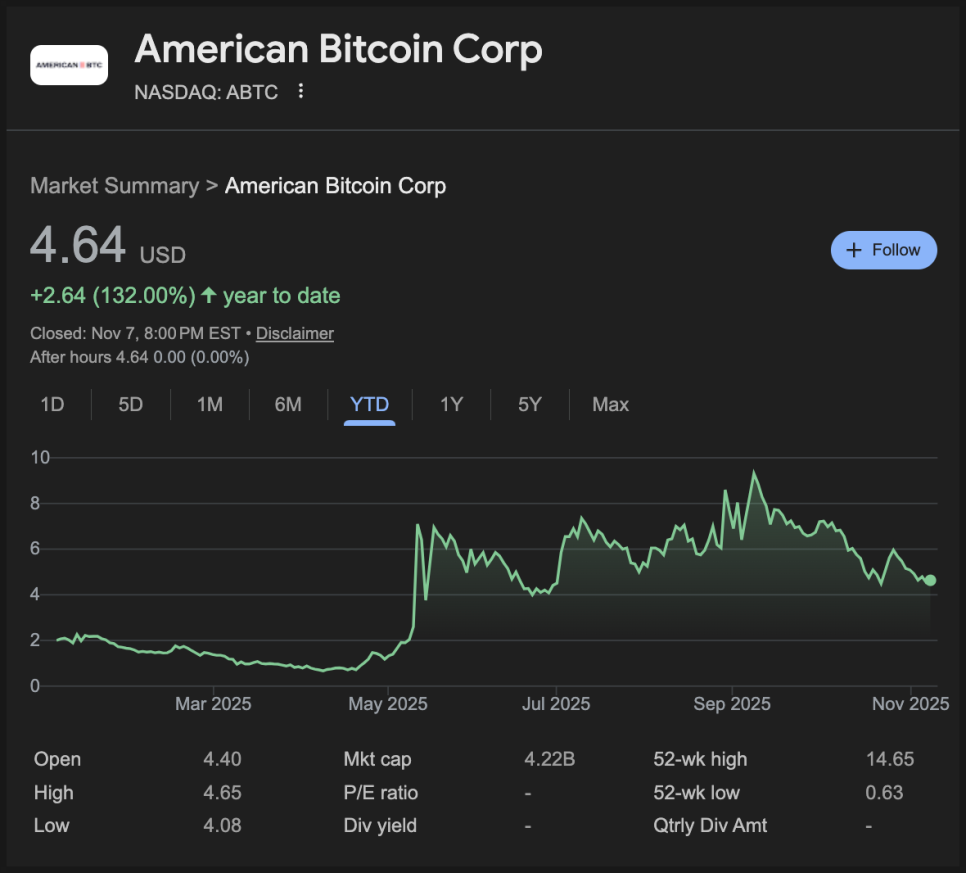Switch to the 5D chart tab

click(x=131, y=405)
